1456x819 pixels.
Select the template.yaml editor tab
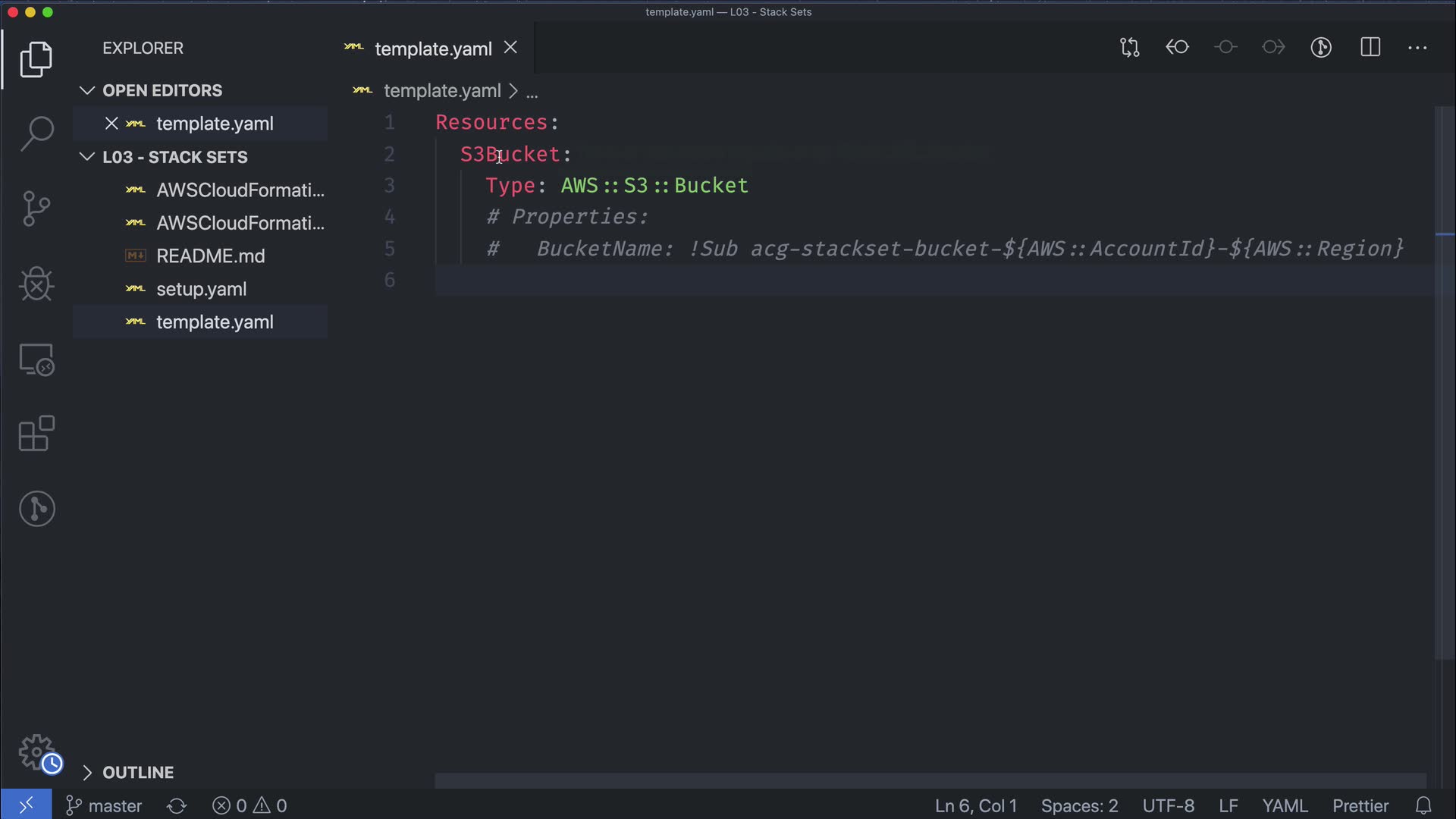coord(432,49)
